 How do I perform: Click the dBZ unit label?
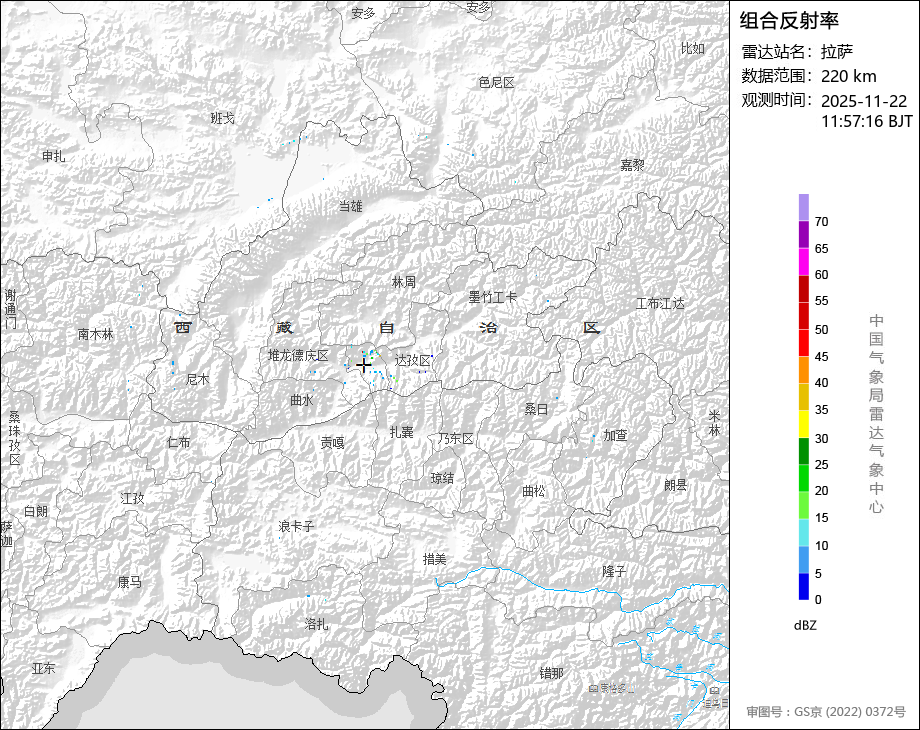click(x=805, y=625)
